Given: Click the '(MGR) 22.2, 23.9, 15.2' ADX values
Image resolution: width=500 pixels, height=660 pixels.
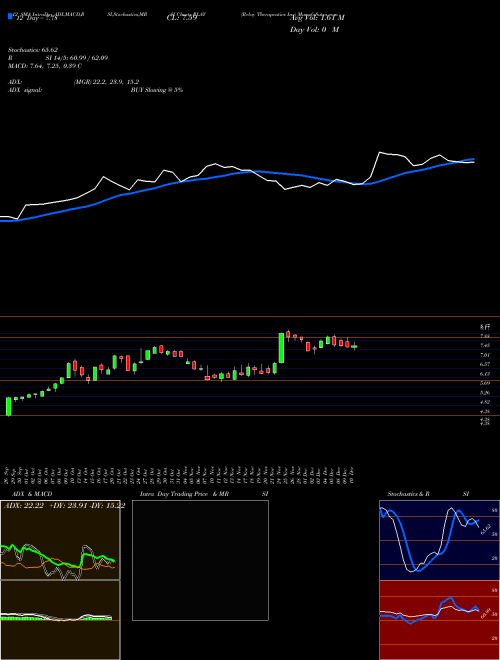Looking at the screenshot, I should pyautogui.click(x=106, y=82).
